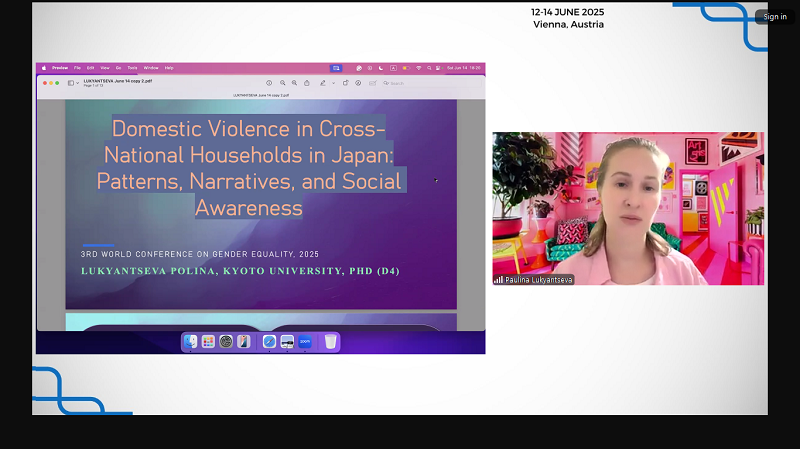Viewport: 800px width, 449px height.
Task: Select the Highlight pen tool
Action: click(x=322, y=83)
